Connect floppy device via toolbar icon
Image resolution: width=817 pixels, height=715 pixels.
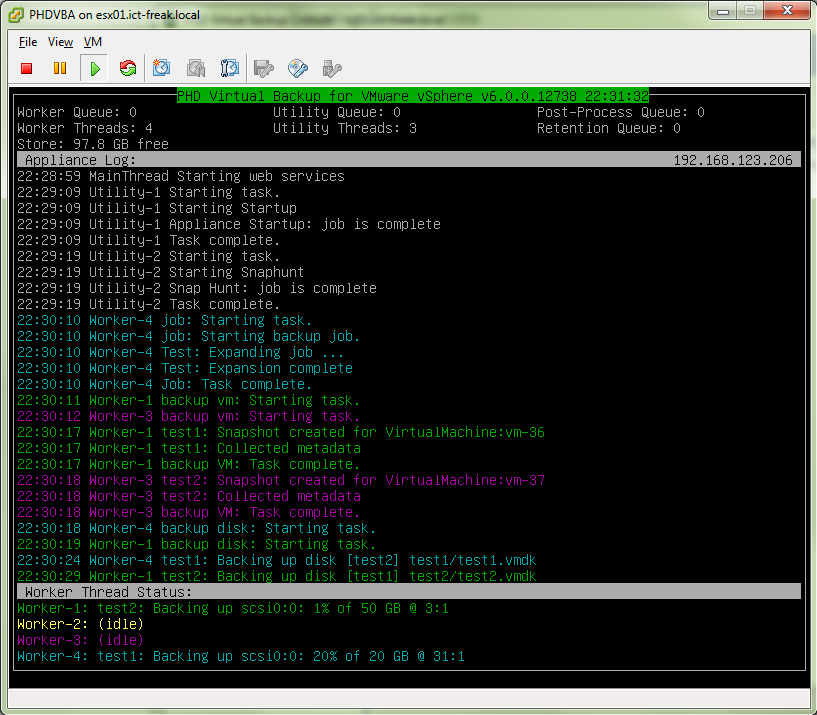tap(264, 68)
